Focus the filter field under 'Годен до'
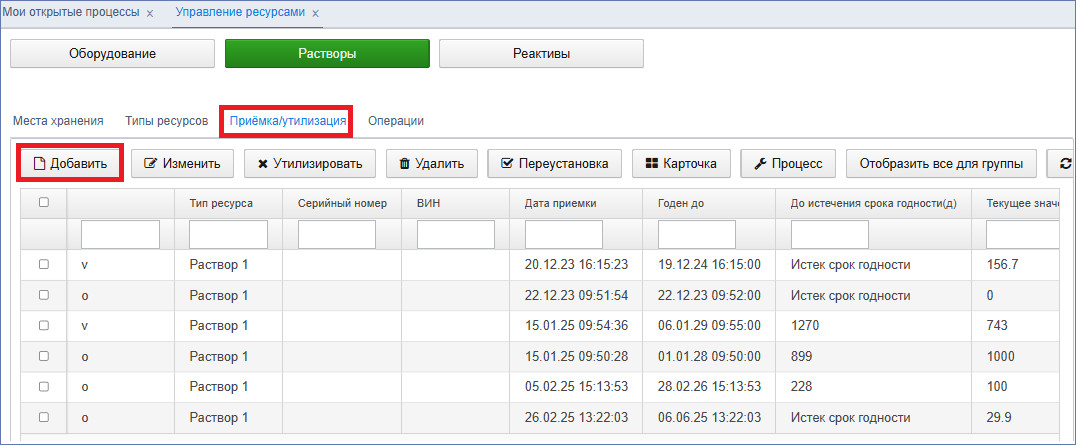1076x445 pixels. click(x=697, y=234)
